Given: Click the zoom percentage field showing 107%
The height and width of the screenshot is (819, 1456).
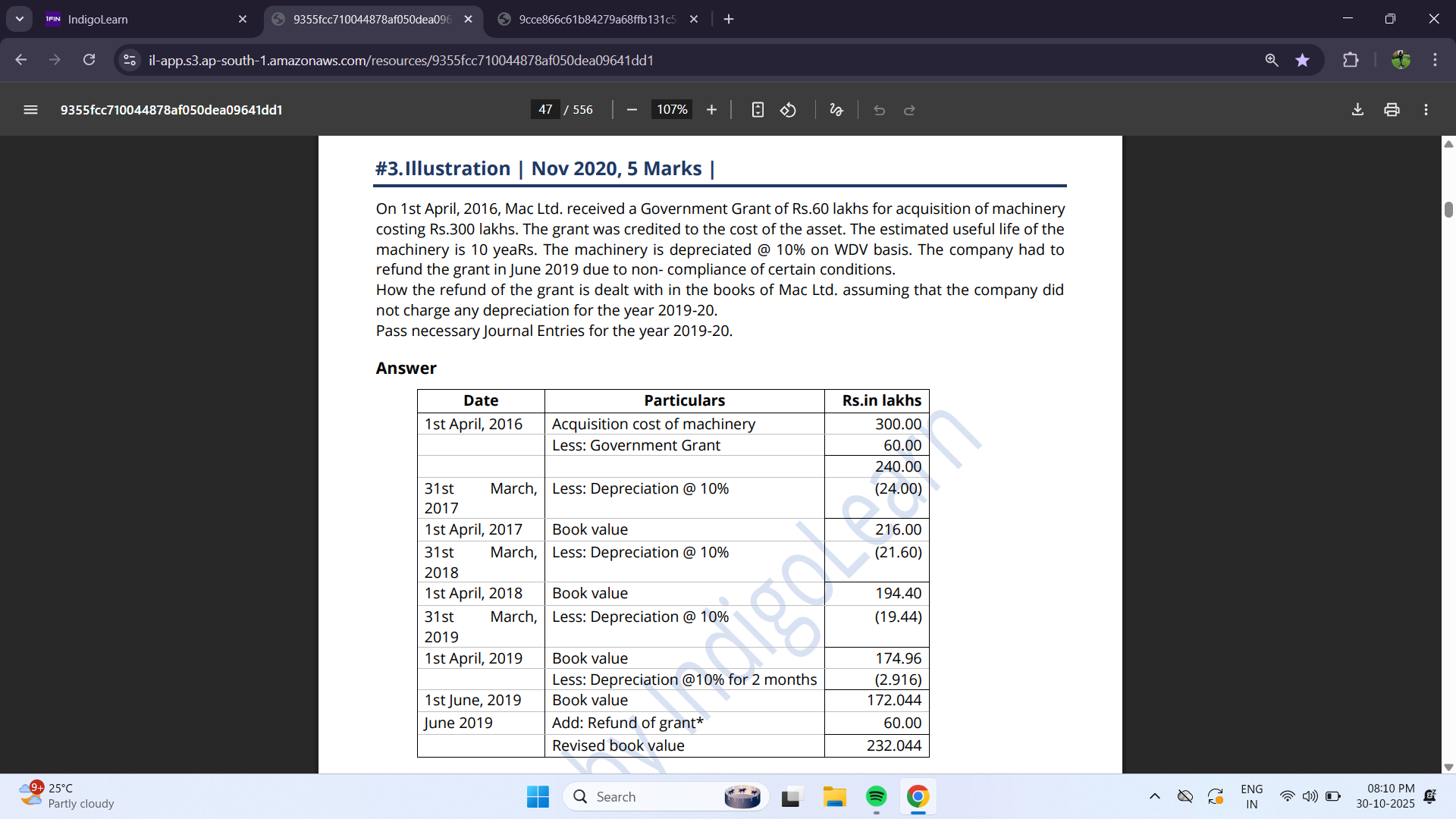Looking at the screenshot, I should point(672,110).
